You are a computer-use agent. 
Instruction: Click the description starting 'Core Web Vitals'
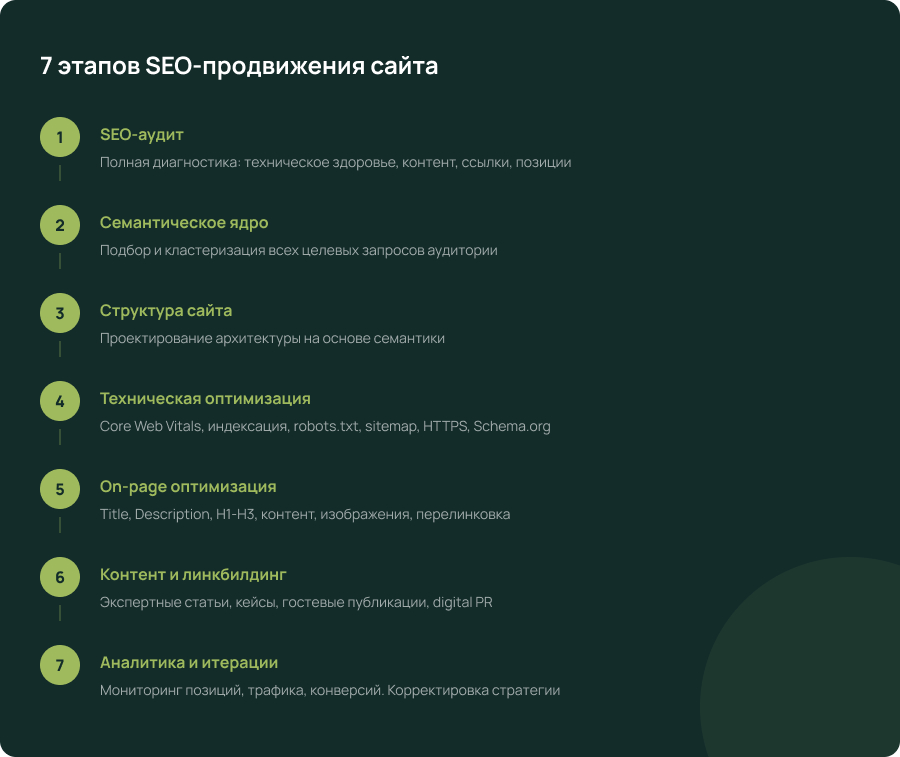[325, 426]
